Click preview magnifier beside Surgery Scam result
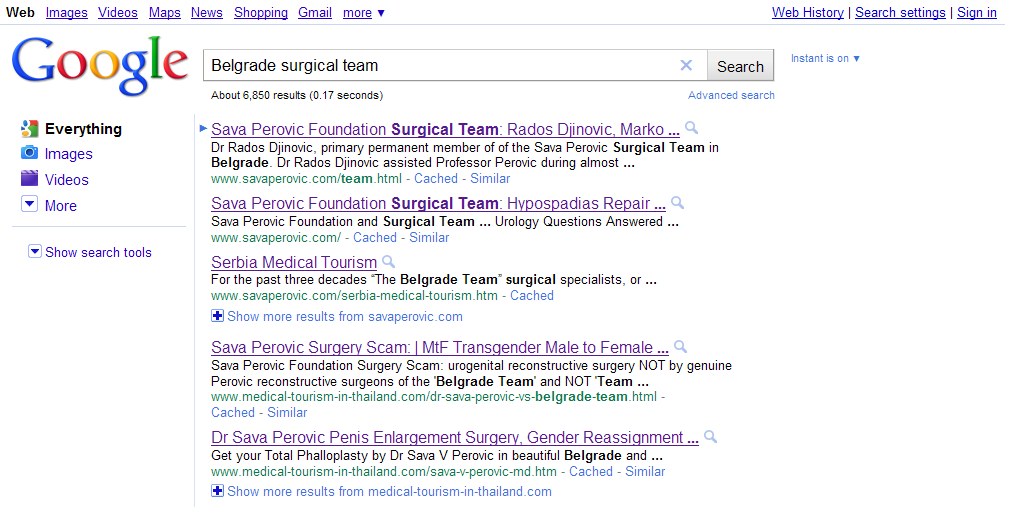The width and height of the screenshot is (1010, 507). pos(681,347)
